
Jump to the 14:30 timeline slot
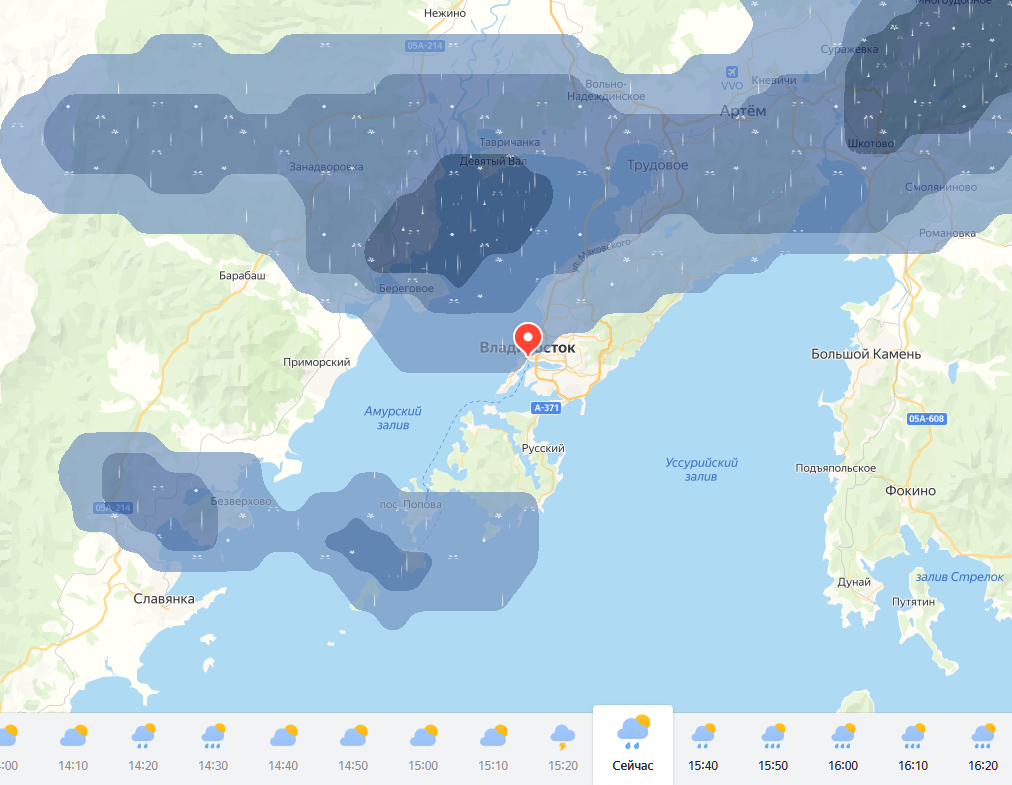coord(213,765)
